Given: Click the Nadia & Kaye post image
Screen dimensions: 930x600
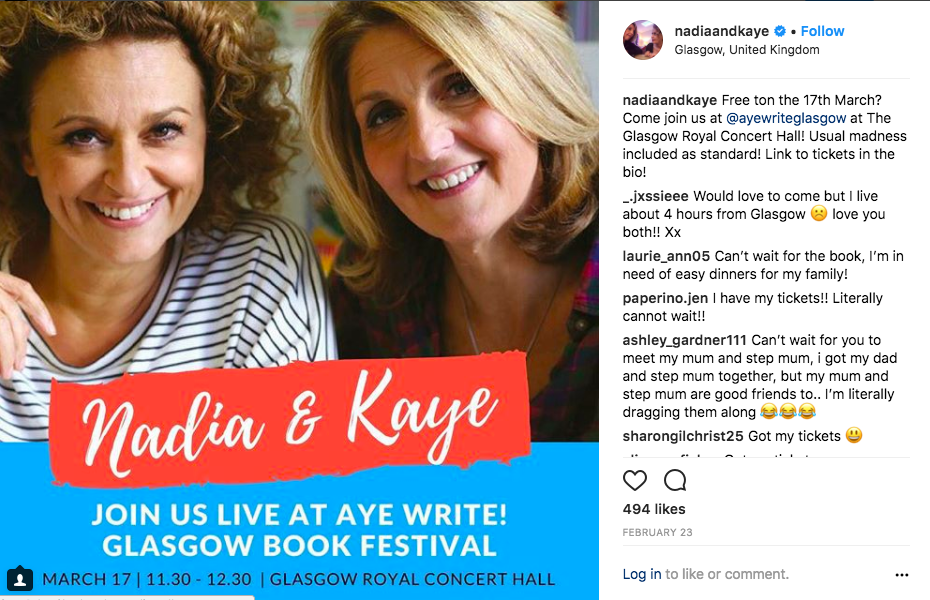Looking at the screenshot, I should (x=299, y=300).
